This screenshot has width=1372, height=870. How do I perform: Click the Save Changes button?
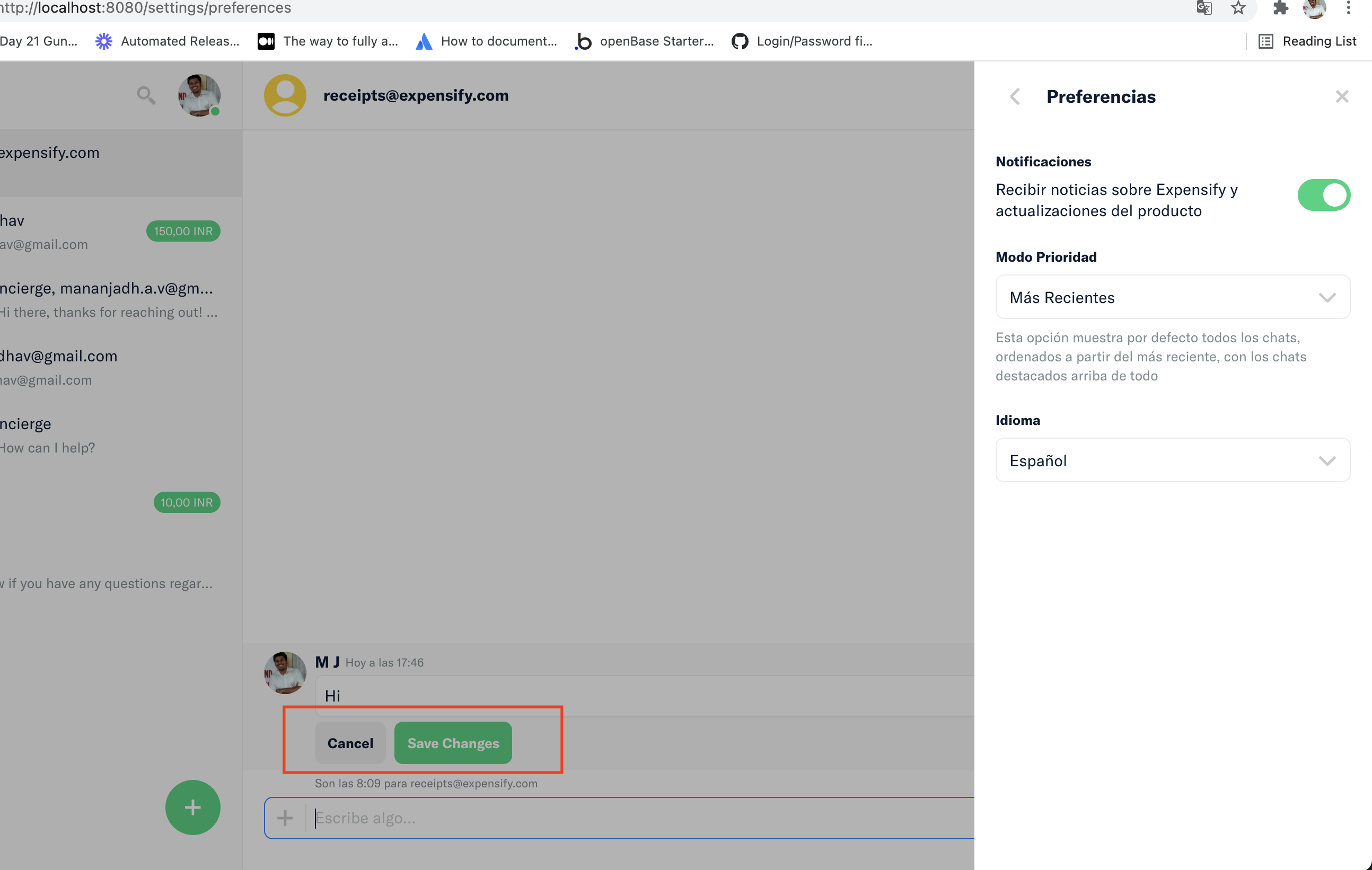pyautogui.click(x=453, y=742)
